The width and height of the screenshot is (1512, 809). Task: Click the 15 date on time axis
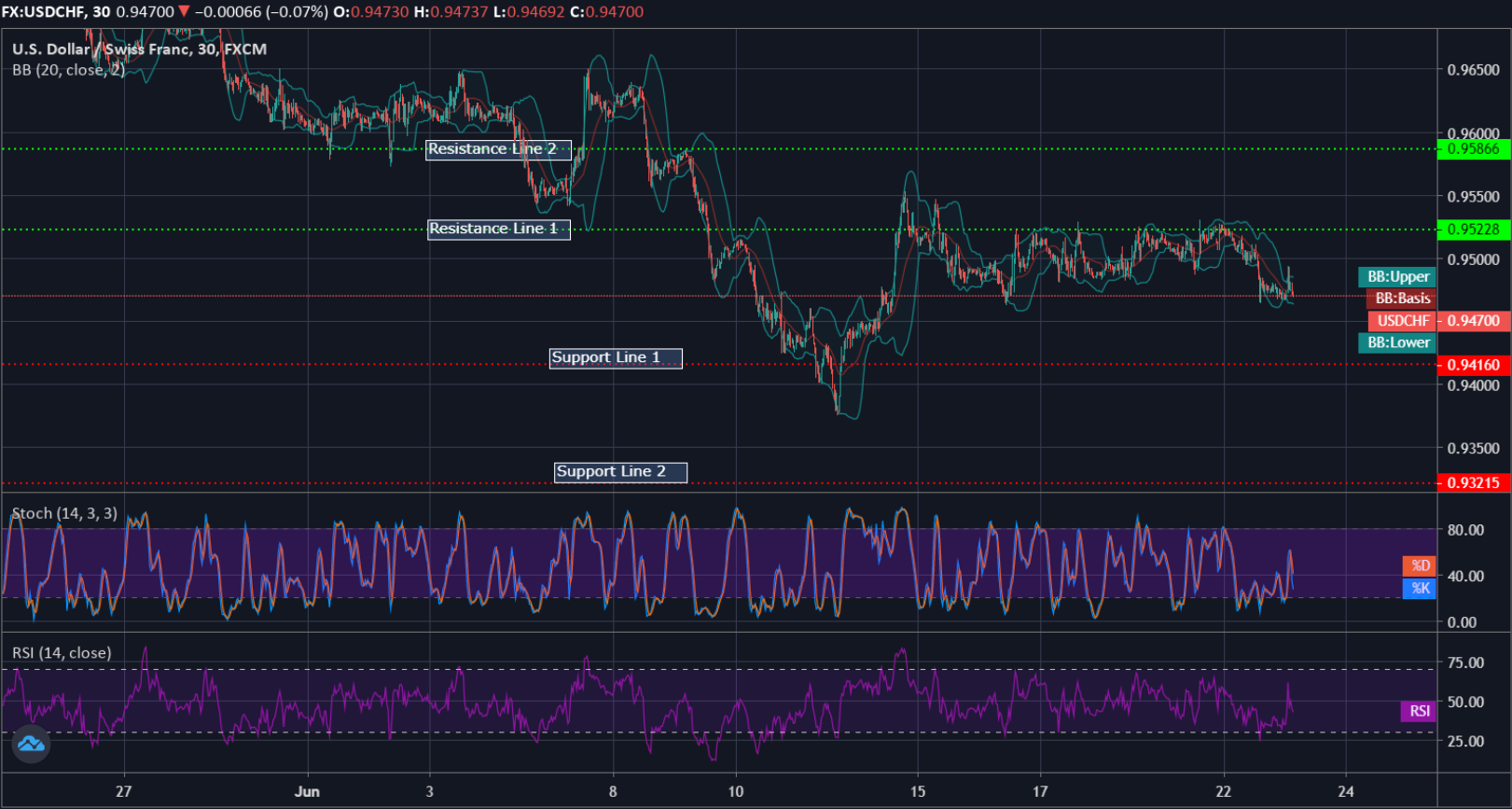(918, 791)
